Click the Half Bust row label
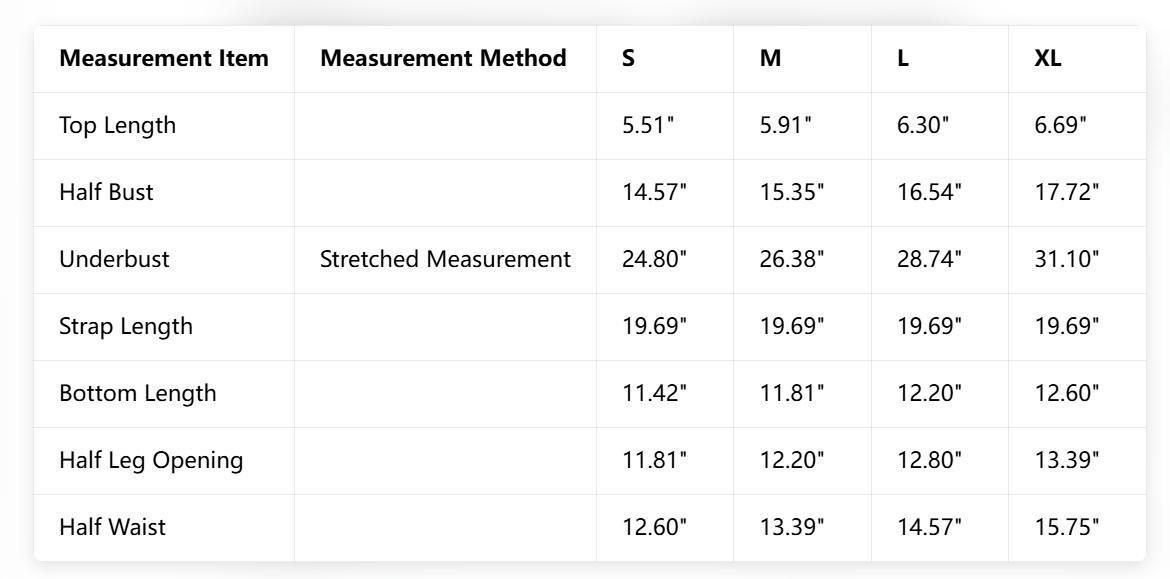Image resolution: width=1170 pixels, height=579 pixels. coord(106,192)
